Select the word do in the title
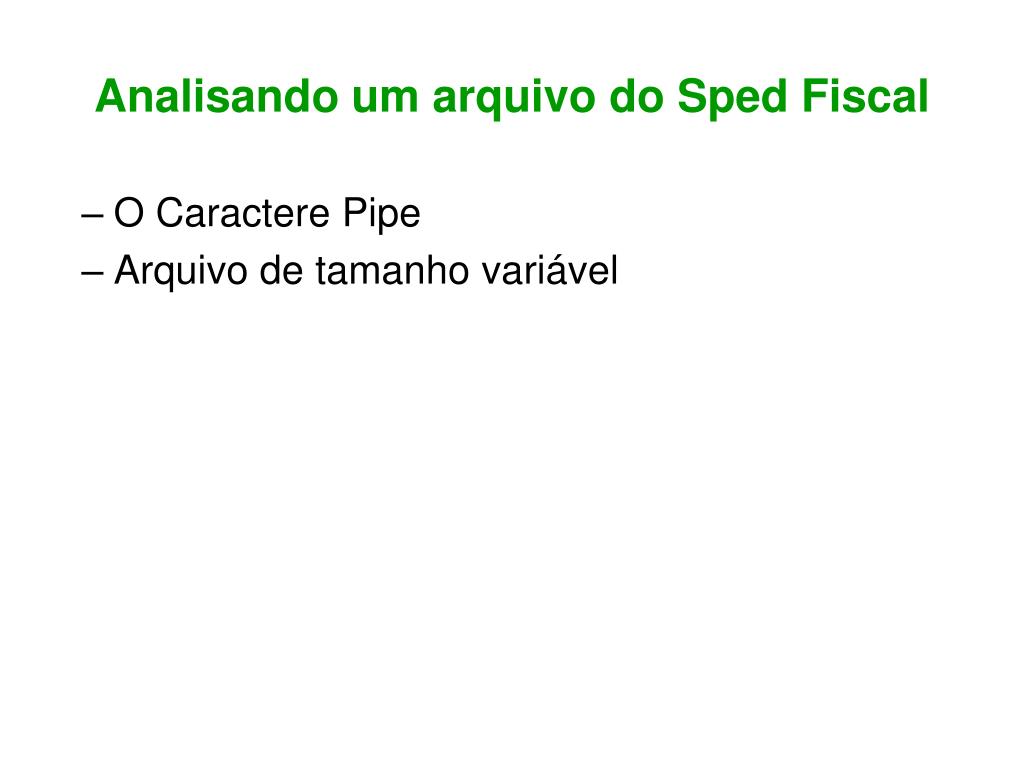Viewport: 1024px width, 768px height. tap(635, 97)
